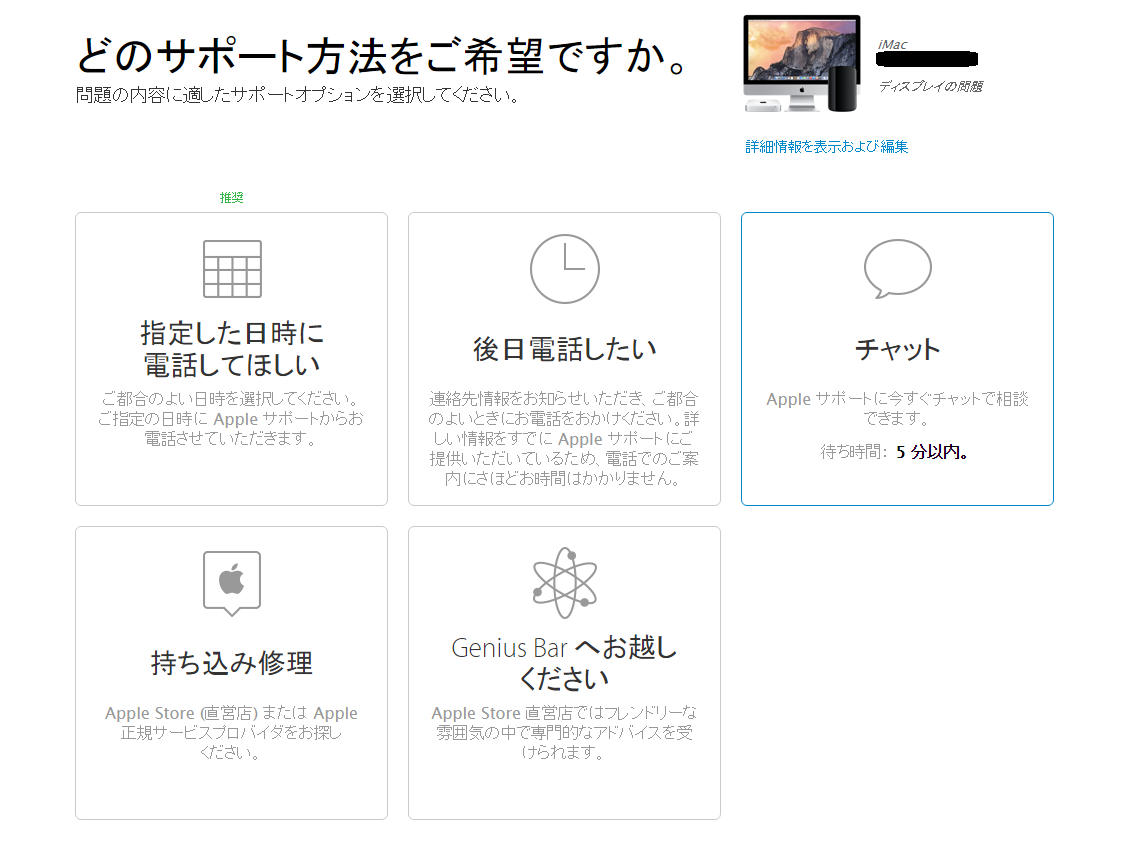1129x841 pixels.
Task: Click the 連絡先情報をお知らせいただき description text
Action: pos(564,439)
